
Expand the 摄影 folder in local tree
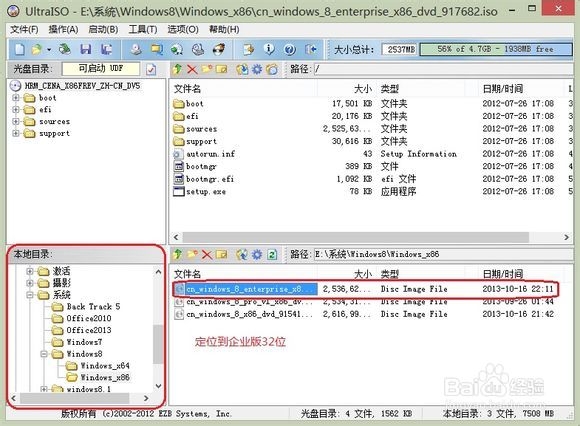coord(30,283)
